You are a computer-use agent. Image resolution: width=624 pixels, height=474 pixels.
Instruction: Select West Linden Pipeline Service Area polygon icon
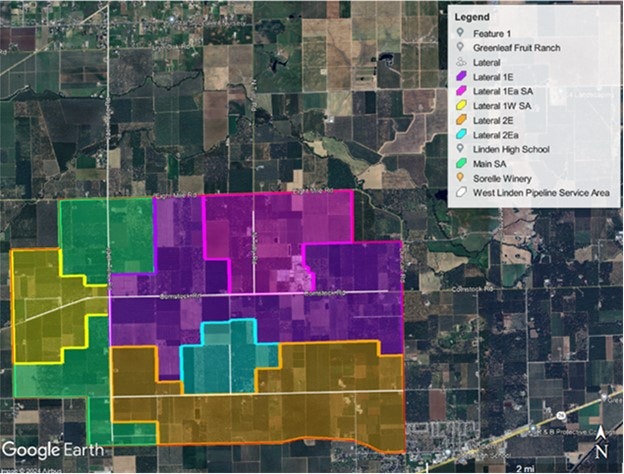[459, 193]
